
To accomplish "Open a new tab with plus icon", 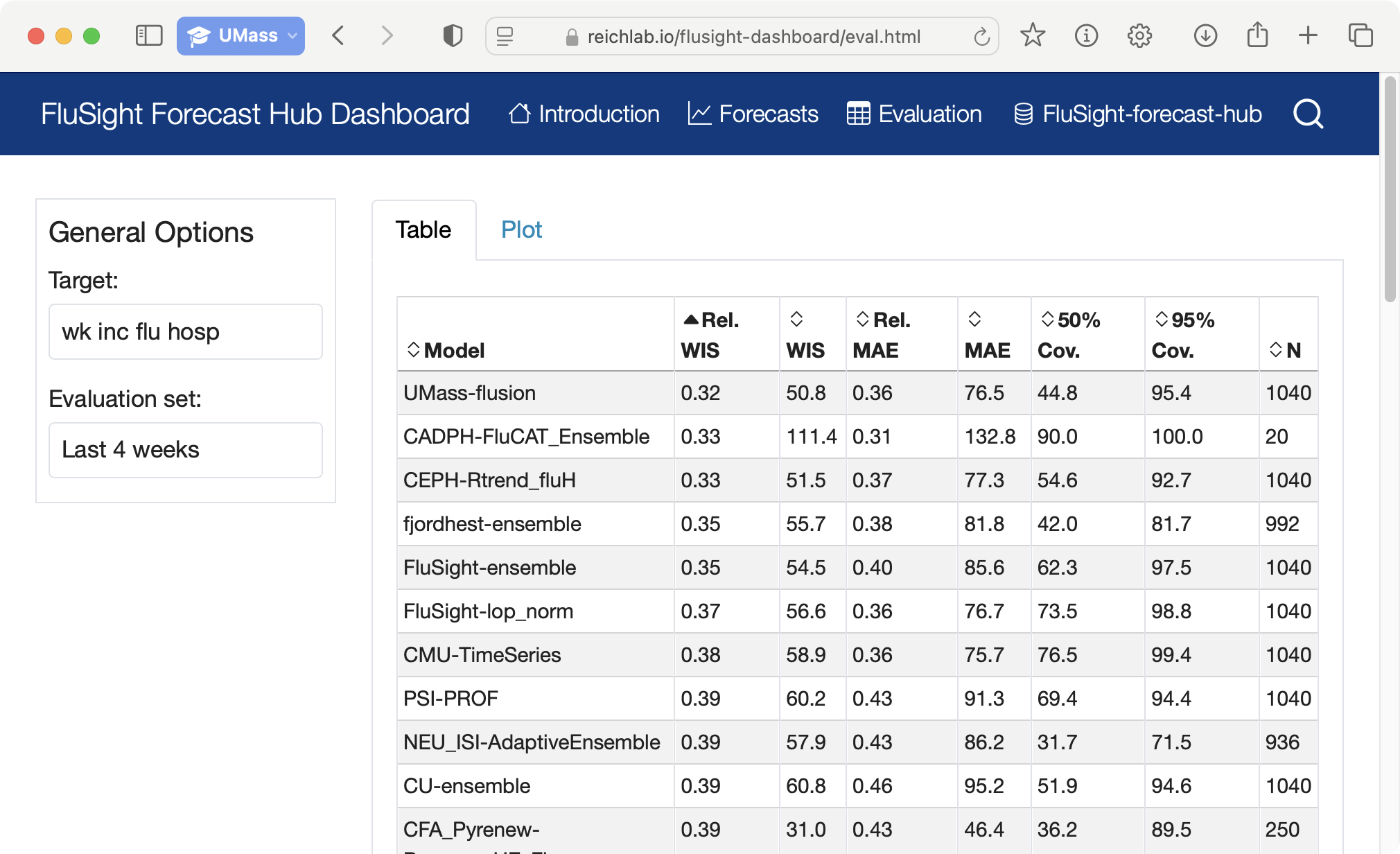I will click(x=1308, y=35).
